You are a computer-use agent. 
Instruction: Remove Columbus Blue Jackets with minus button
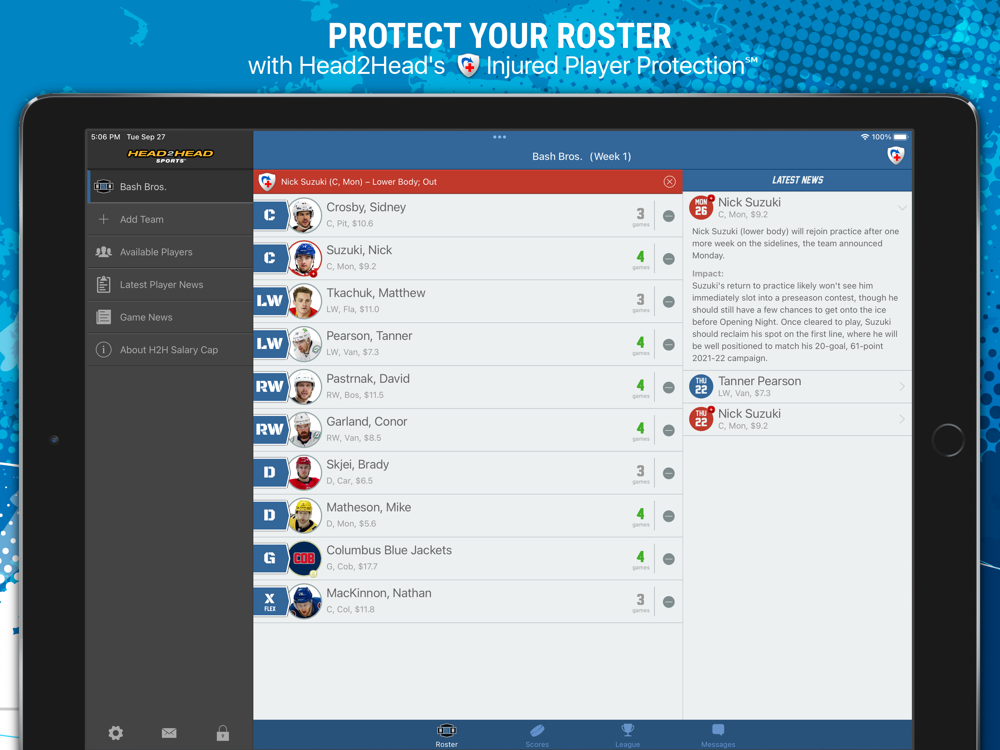[x=668, y=559]
